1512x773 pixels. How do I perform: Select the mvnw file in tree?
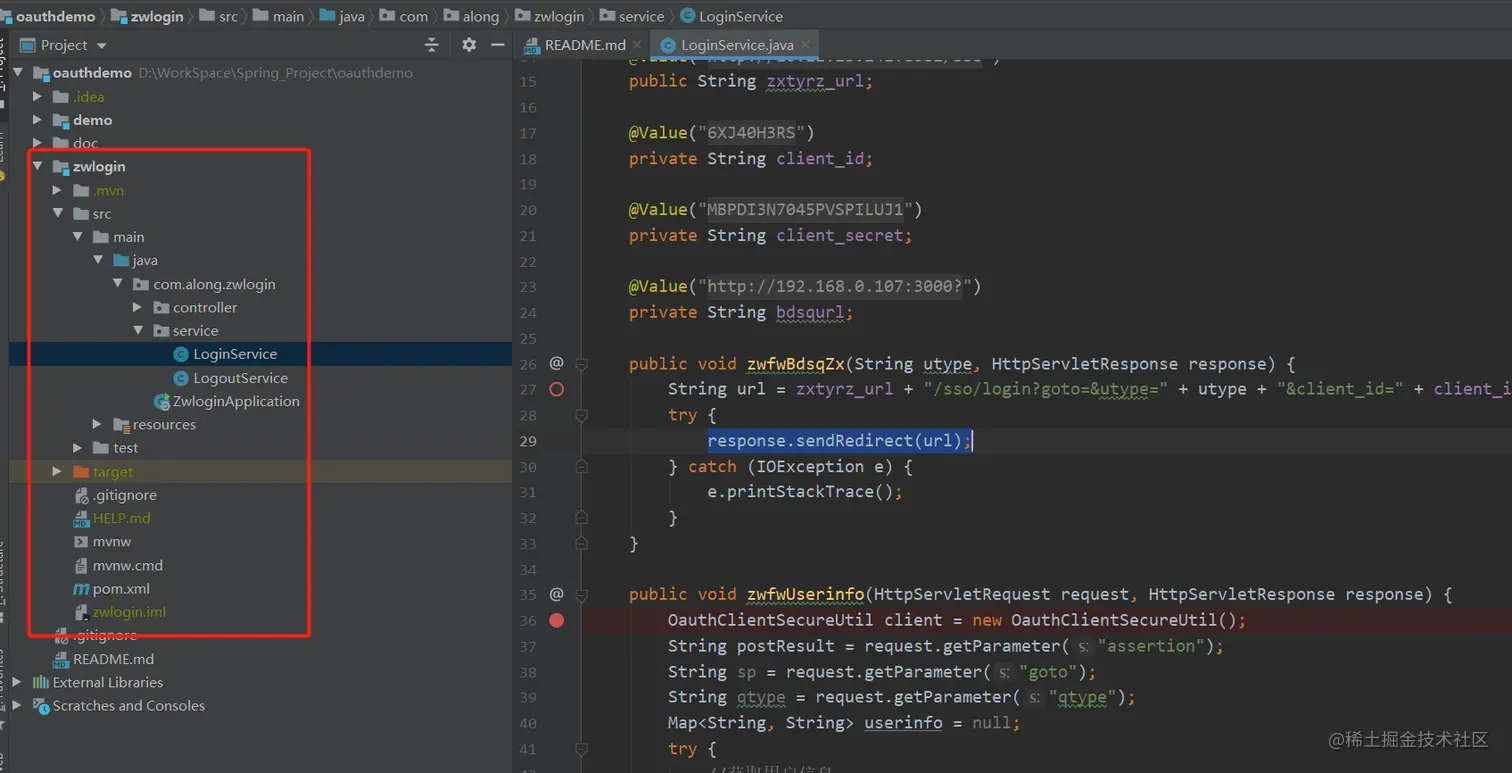click(112, 541)
